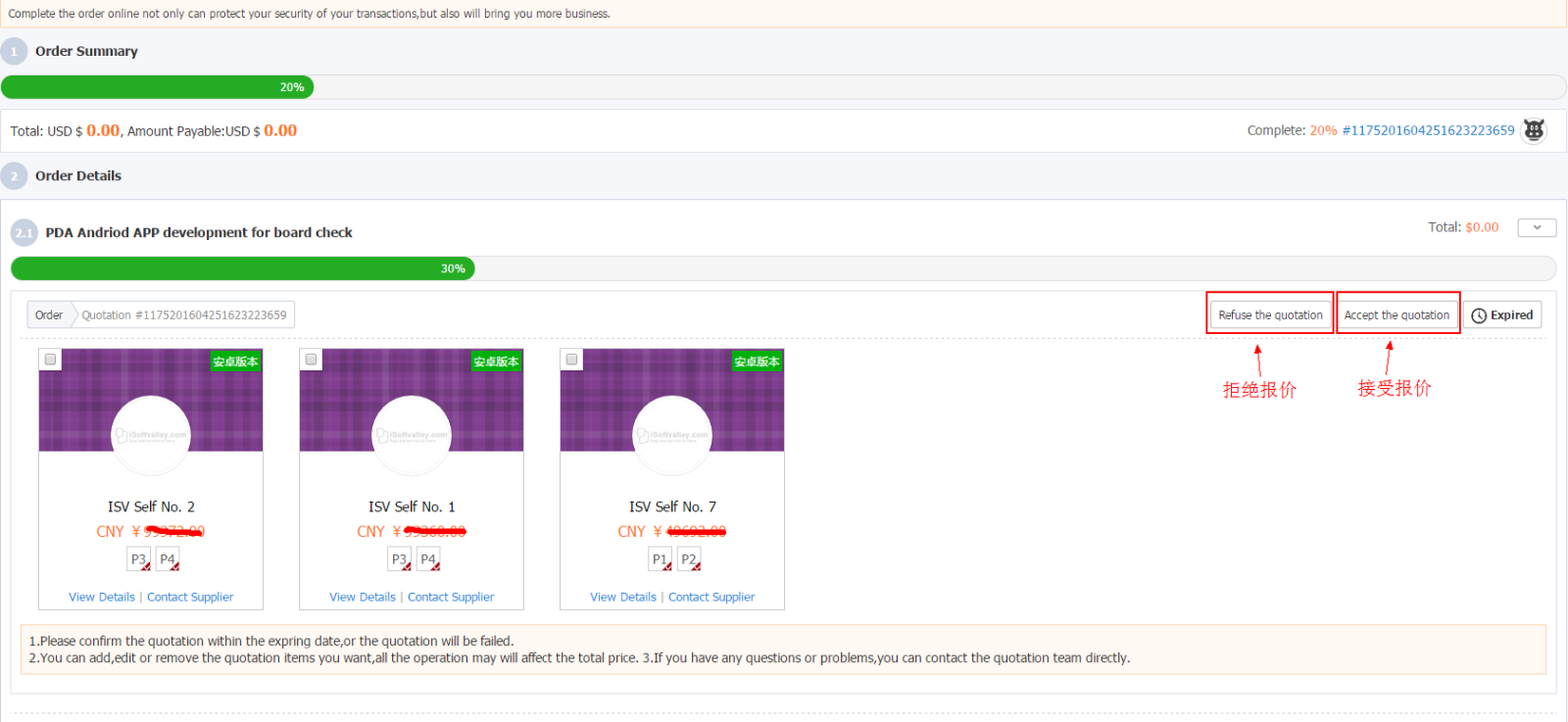Click the Expired clock button

tap(1502, 315)
